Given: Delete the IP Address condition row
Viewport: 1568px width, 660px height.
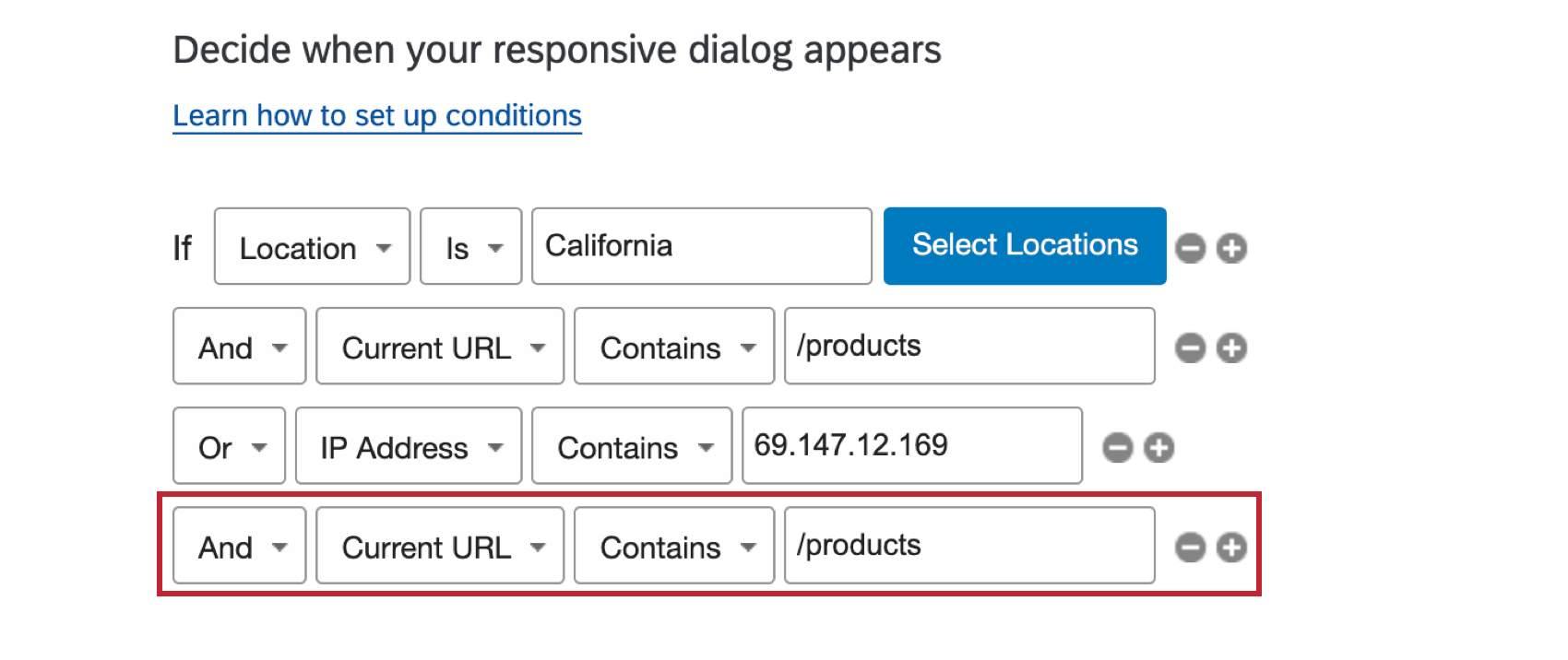Looking at the screenshot, I should pyautogui.click(x=1118, y=447).
